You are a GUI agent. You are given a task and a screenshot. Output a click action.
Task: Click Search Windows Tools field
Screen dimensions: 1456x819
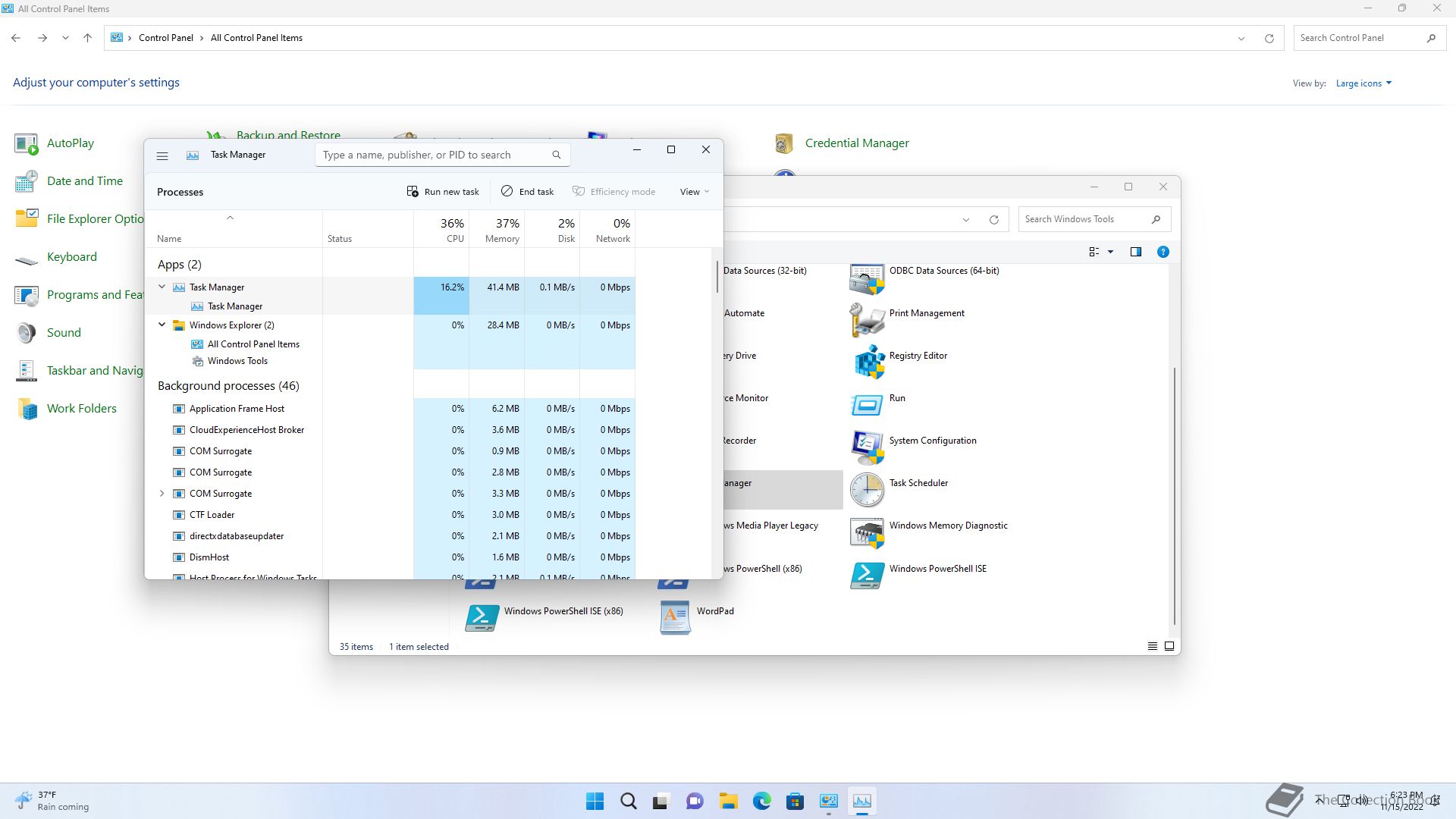tap(1094, 219)
